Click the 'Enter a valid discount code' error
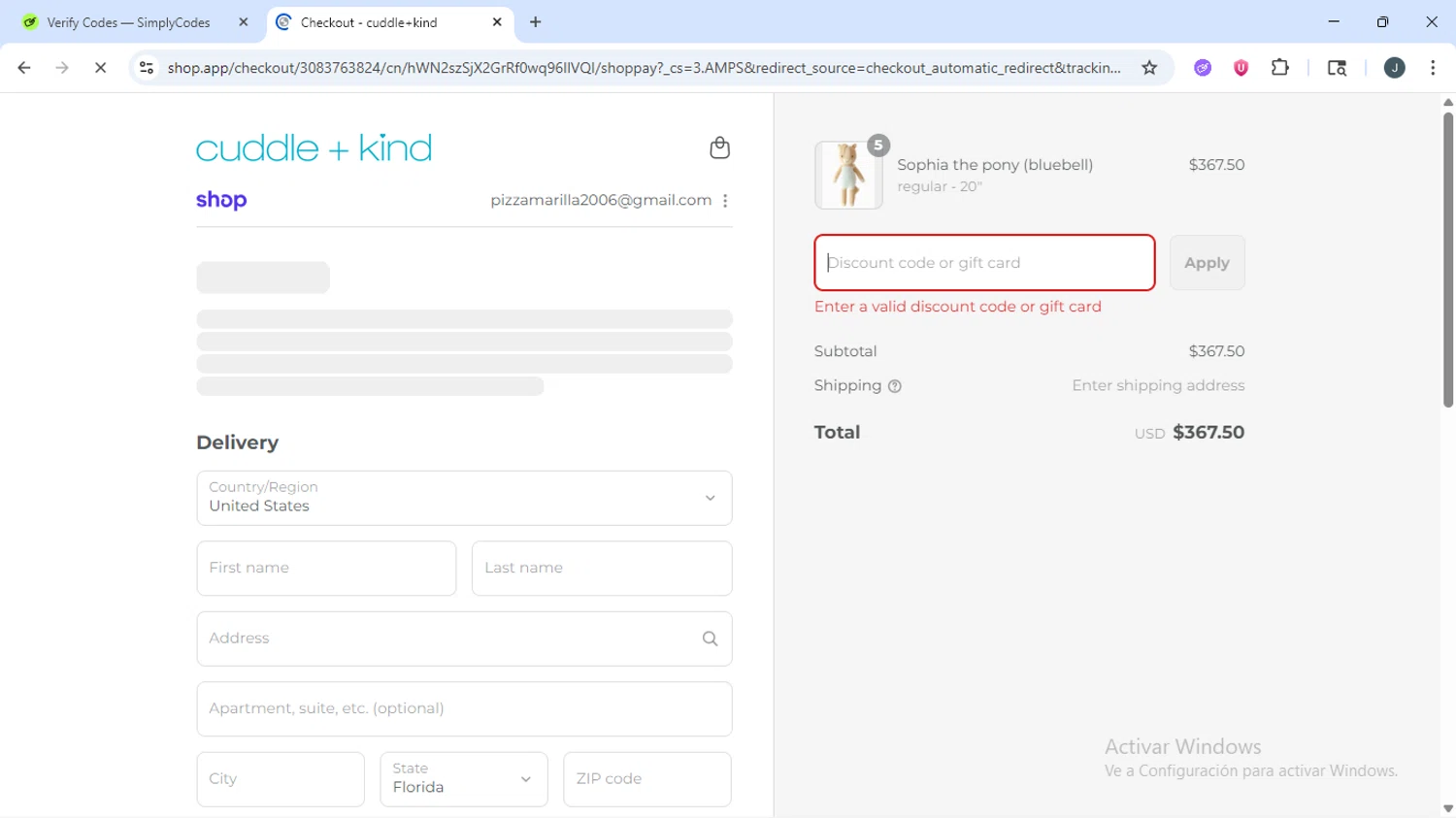The width and height of the screenshot is (1456, 818). pos(958,307)
